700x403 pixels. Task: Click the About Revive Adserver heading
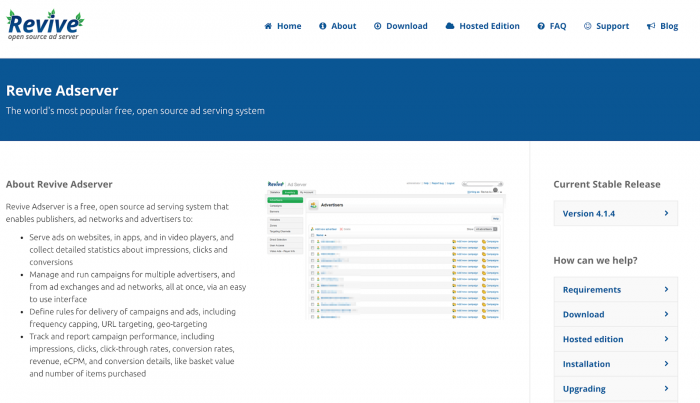tap(59, 184)
